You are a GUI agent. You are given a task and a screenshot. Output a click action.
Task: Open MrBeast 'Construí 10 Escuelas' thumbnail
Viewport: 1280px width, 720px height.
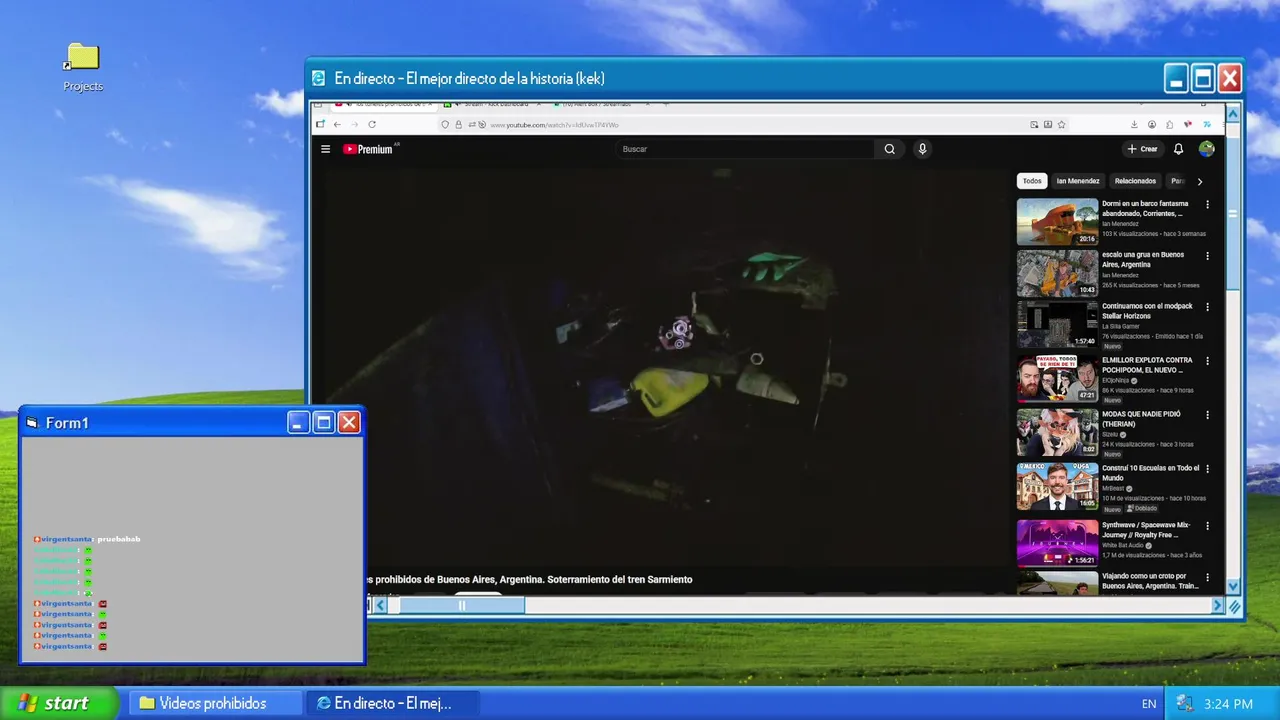click(1057, 487)
